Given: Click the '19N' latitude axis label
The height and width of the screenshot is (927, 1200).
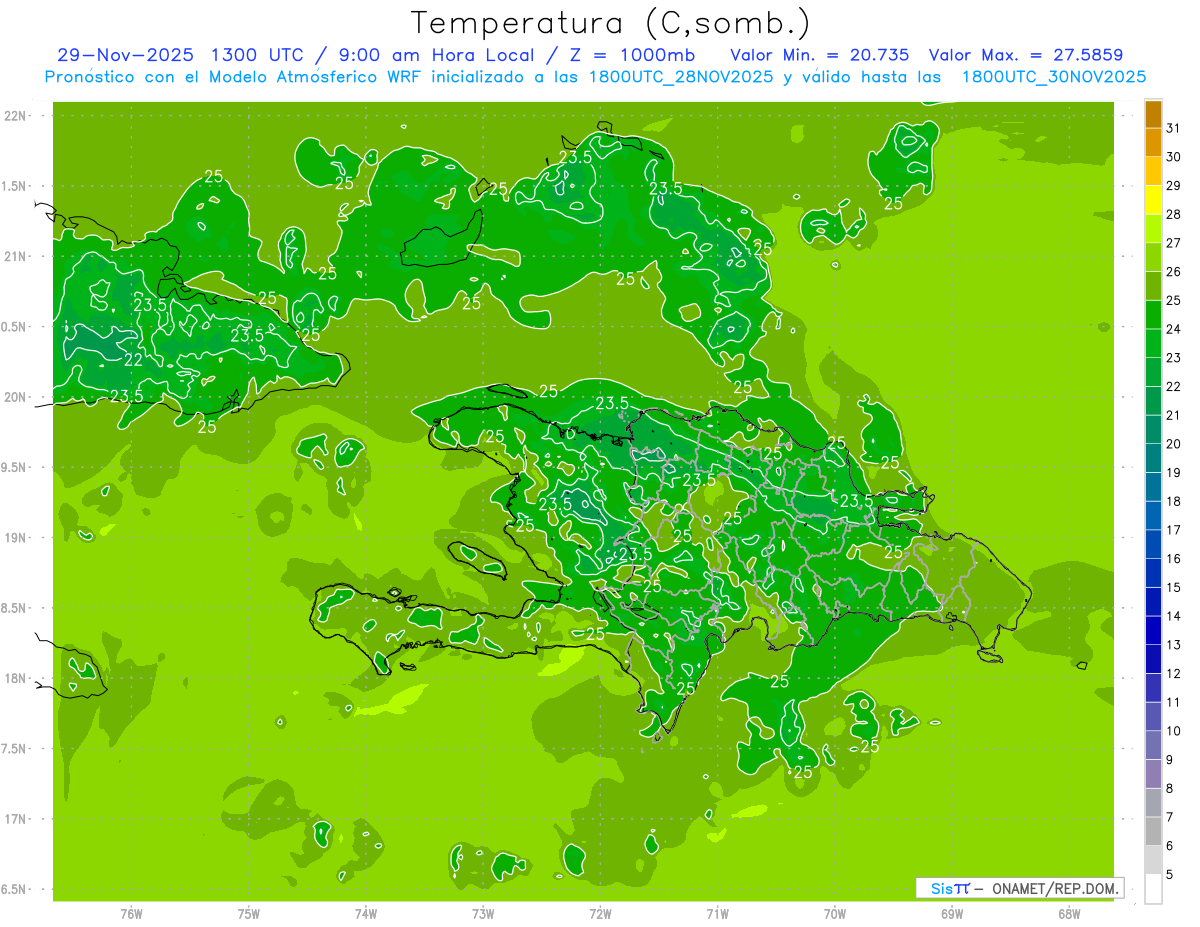Looking at the screenshot, I should pos(15,538).
